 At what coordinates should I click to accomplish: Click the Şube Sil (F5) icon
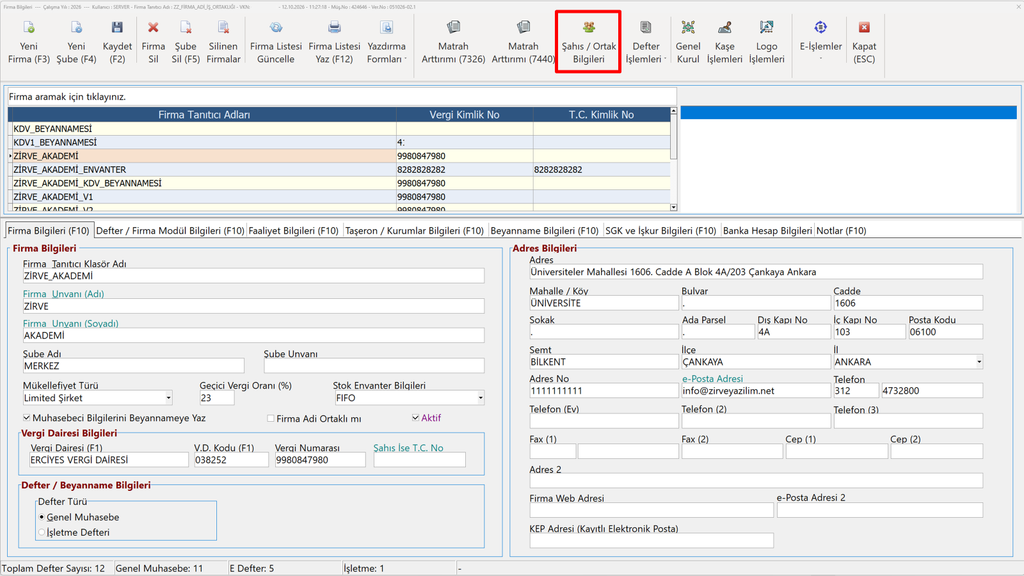click(x=185, y=42)
